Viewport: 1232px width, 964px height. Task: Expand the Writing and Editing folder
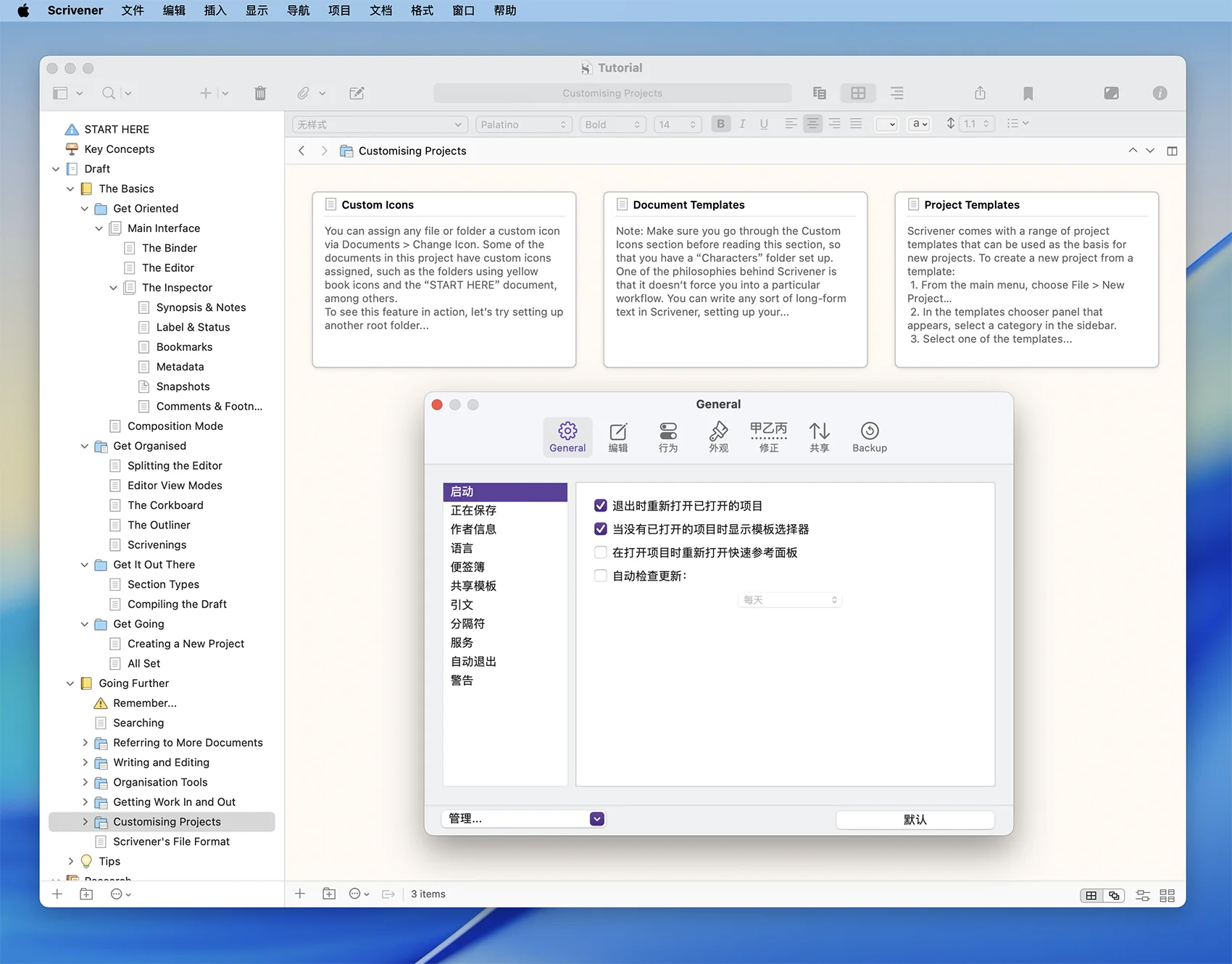tap(86, 763)
